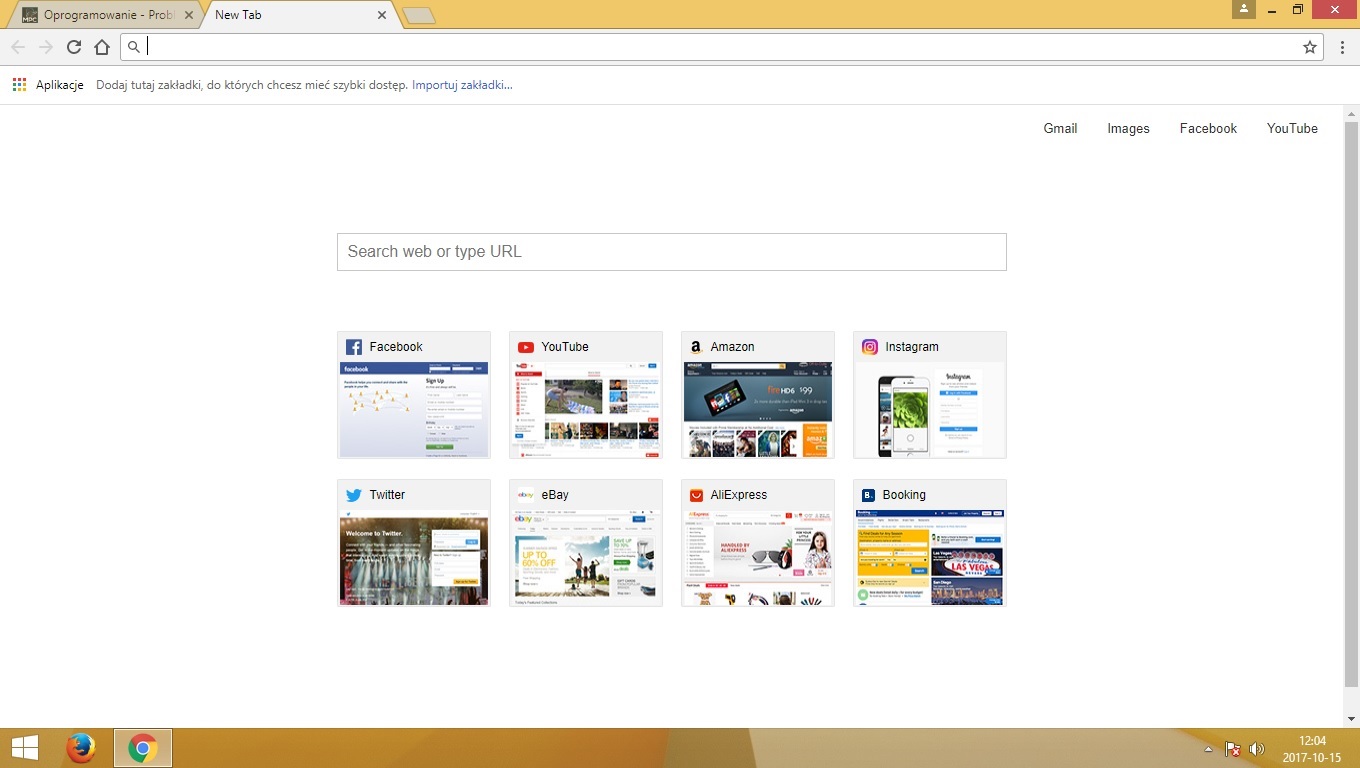The image size is (1360, 768).
Task: Click the search magnifier in address bar
Action: click(x=134, y=47)
